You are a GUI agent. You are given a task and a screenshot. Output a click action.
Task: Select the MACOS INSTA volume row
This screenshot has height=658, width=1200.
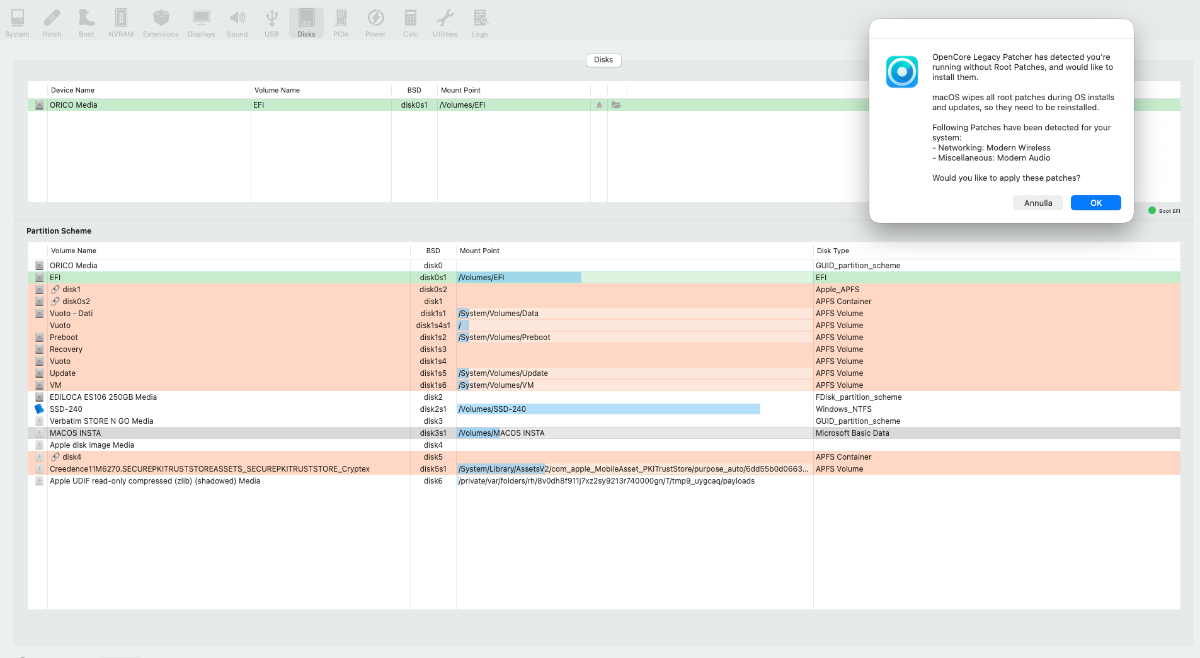pyautogui.click(x=604, y=433)
